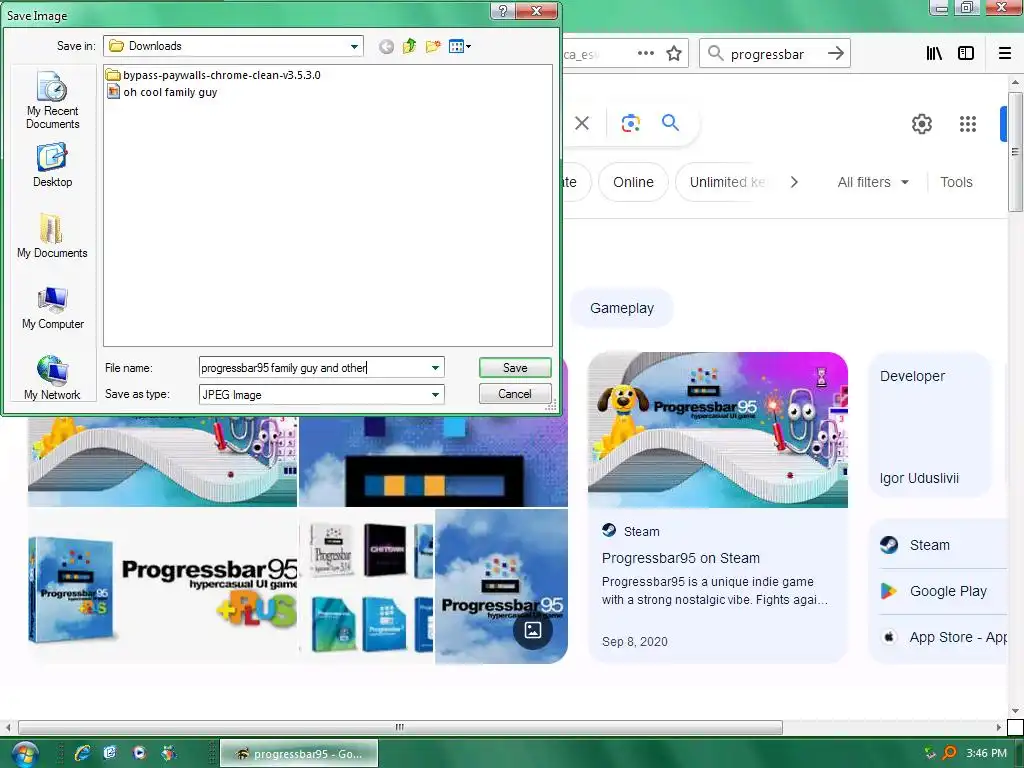1024x768 pixels.
Task: Open the Steam result card image
Action: point(718,430)
